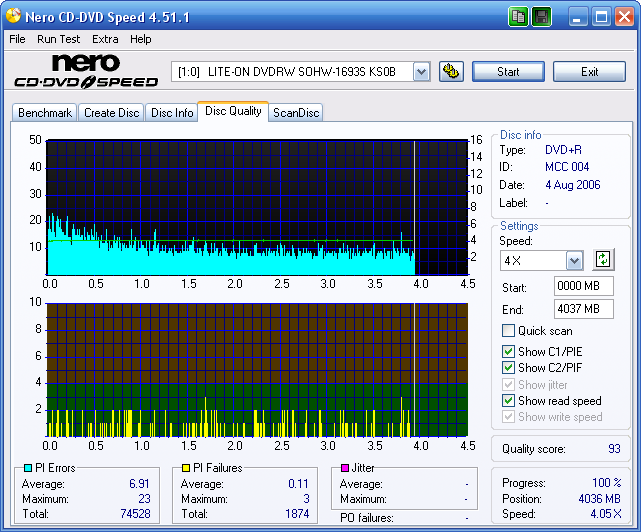641x532 pixels.
Task: Click the PI Failures average 0.11
Action: click(x=298, y=484)
